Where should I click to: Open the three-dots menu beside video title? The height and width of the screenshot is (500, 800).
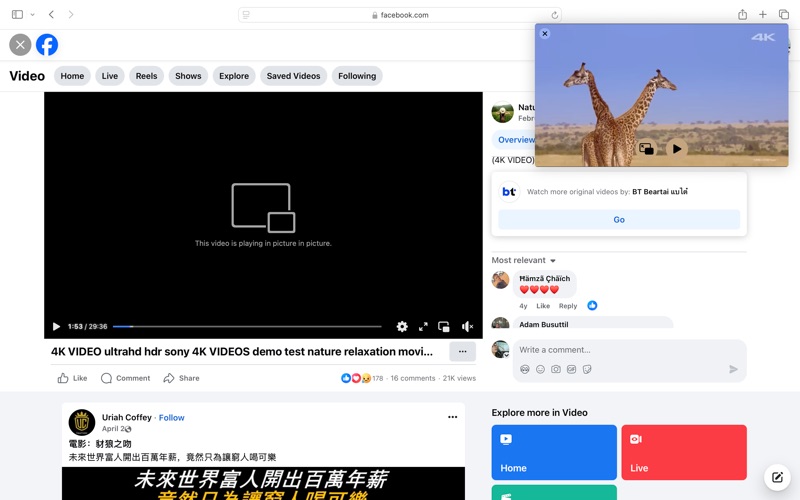(462, 352)
